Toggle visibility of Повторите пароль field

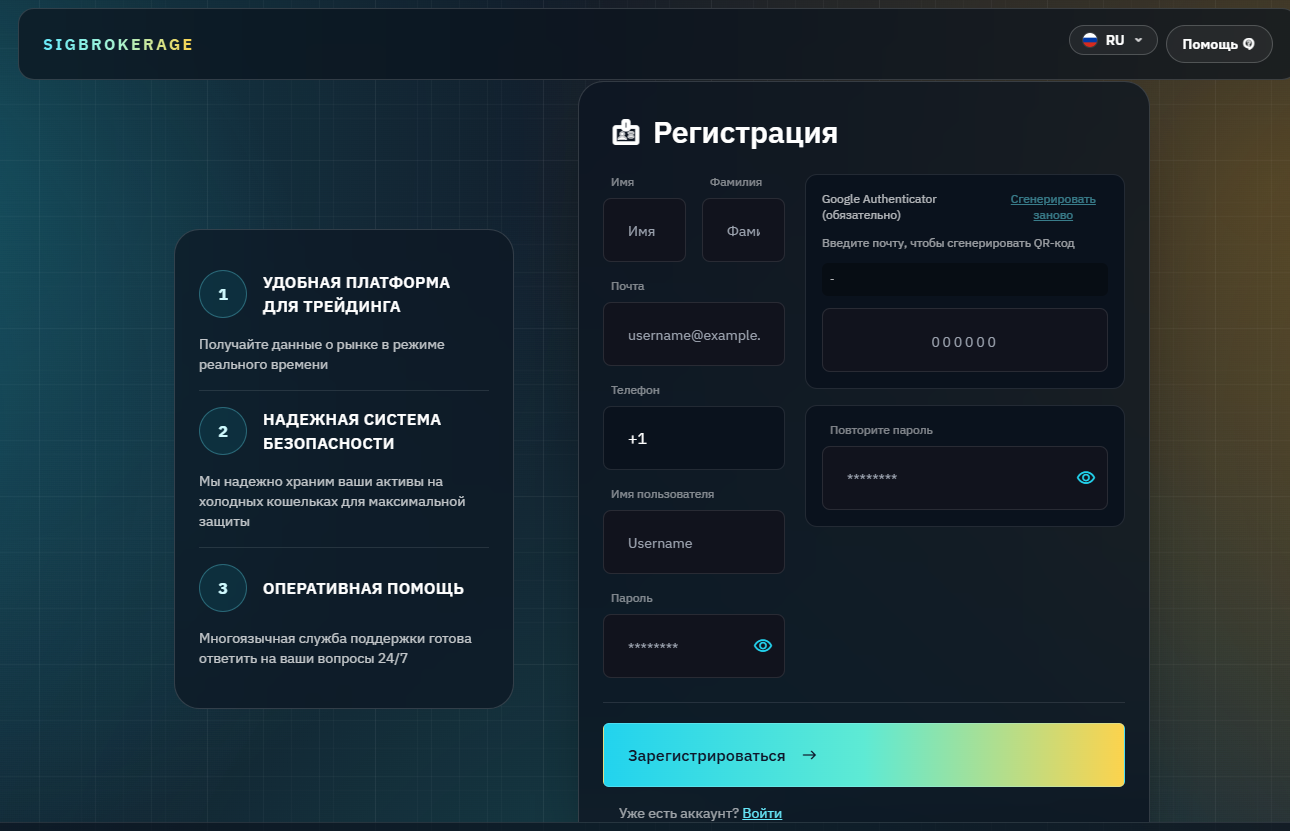[1086, 478]
